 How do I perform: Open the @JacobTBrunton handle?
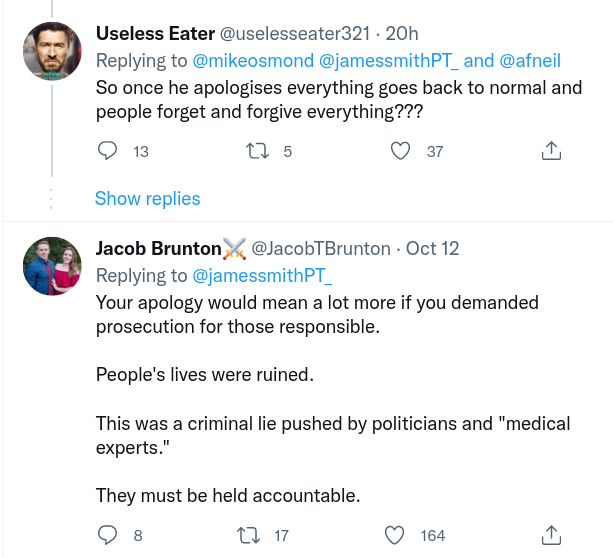[x=320, y=248]
